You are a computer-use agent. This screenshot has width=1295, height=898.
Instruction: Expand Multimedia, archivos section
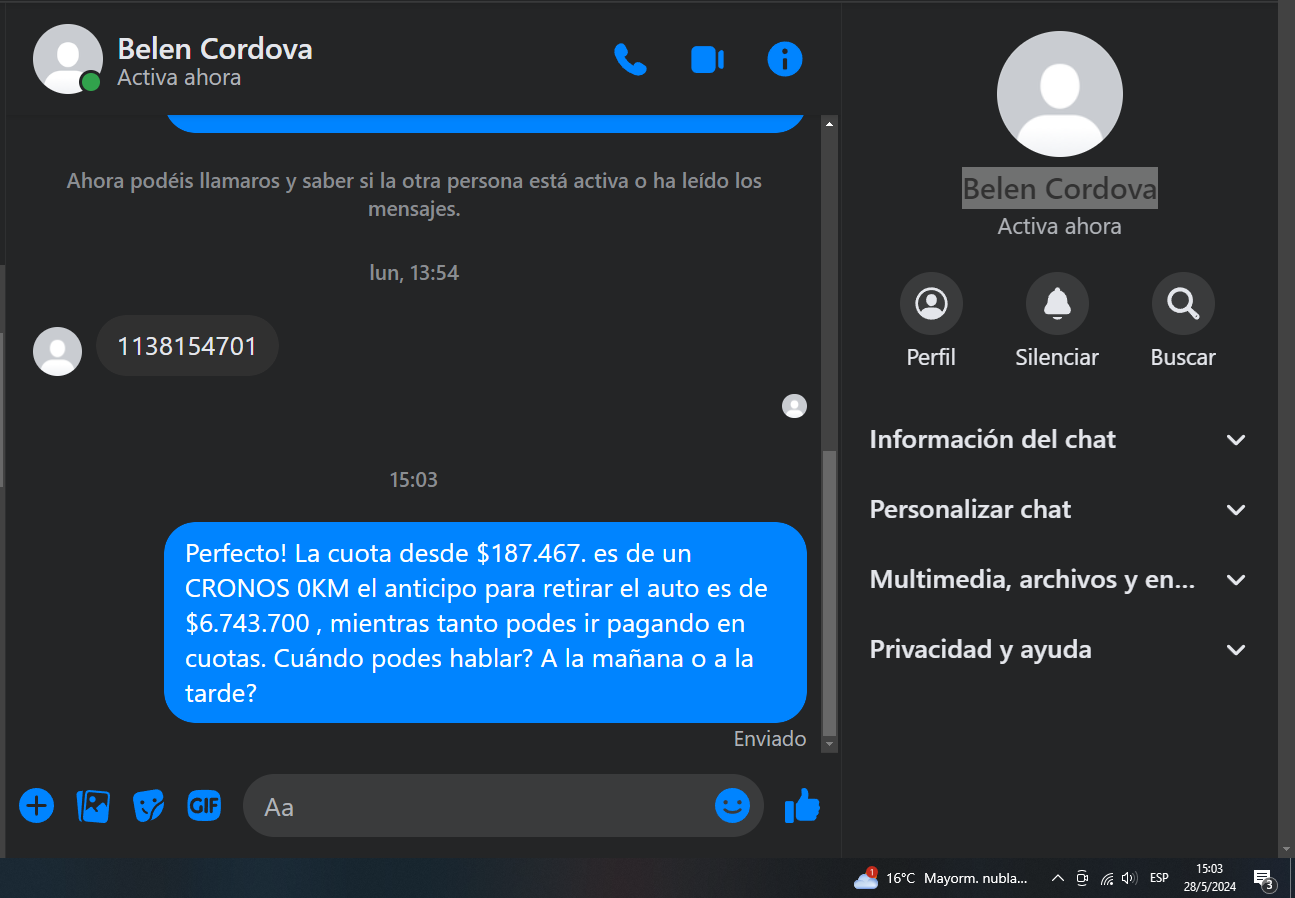tap(1058, 580)
